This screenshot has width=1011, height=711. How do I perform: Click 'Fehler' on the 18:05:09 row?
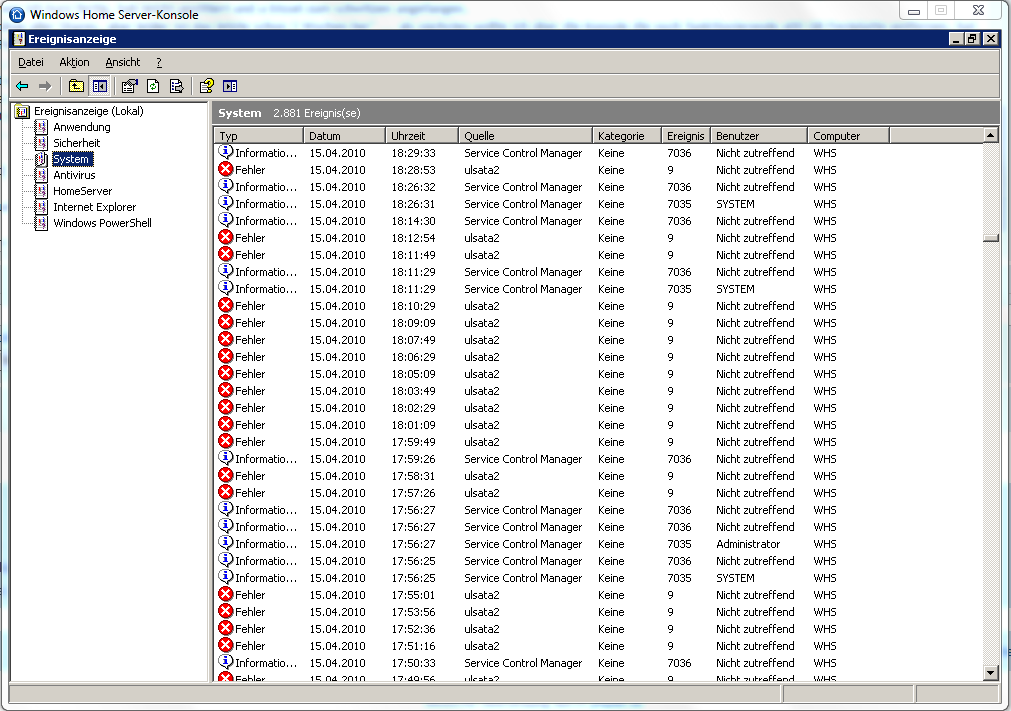(x=250, y=374)
